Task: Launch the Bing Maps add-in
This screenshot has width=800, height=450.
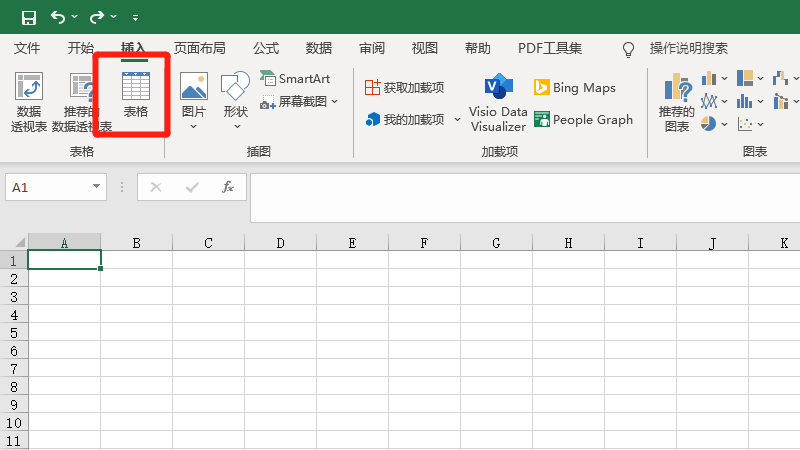Action: pyautogui.click(x=575, y=88)
